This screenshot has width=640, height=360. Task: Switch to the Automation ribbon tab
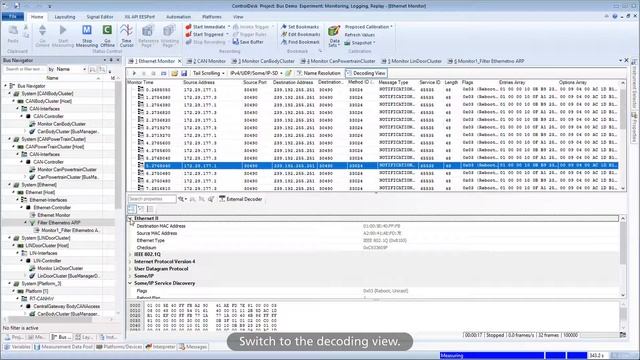point(178,17)
